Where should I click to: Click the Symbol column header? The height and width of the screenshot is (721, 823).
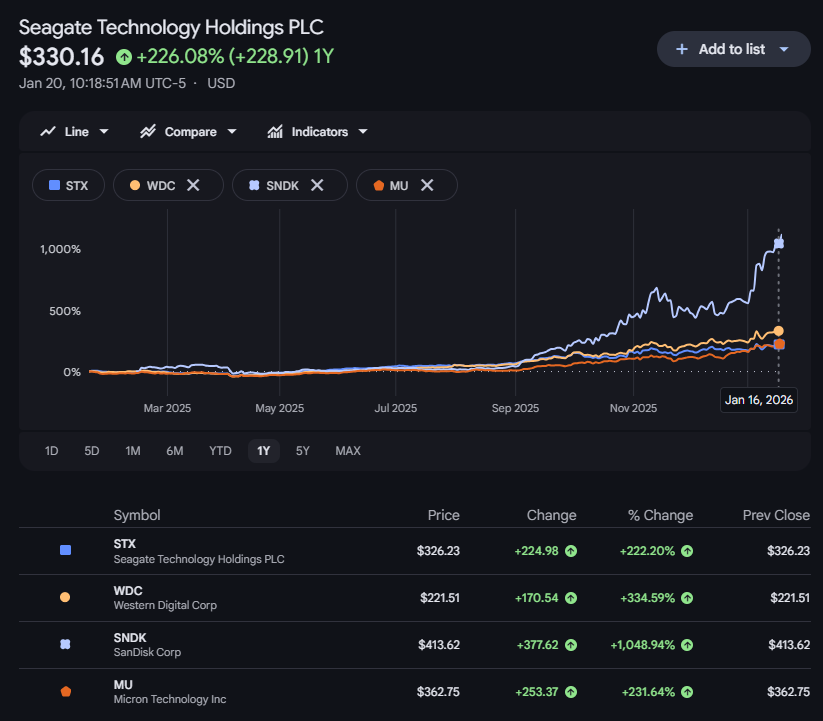(x=137, y=515)
